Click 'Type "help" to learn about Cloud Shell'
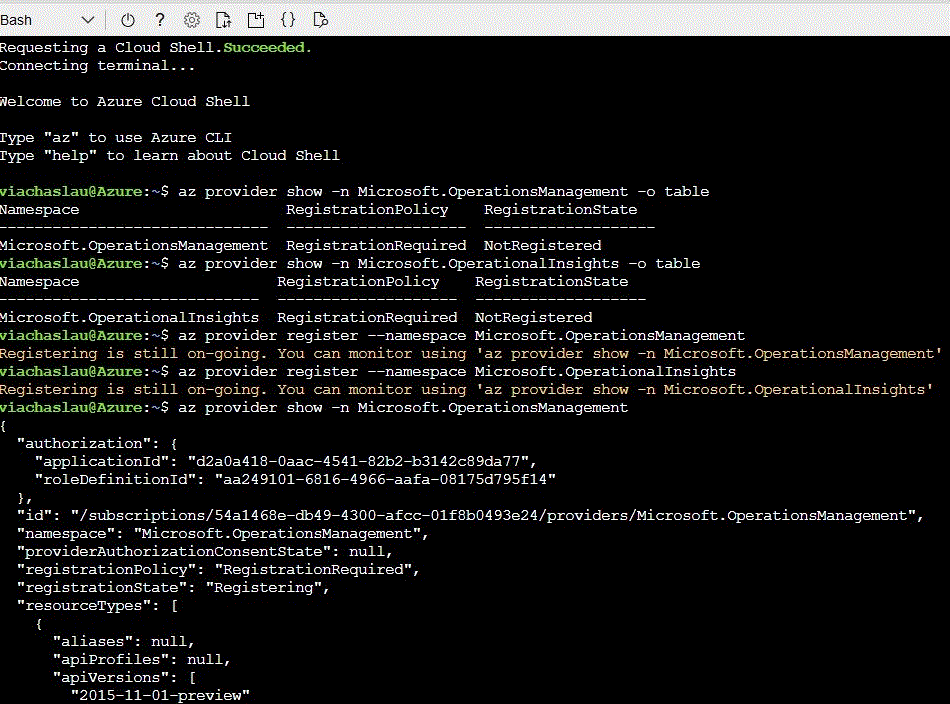950x704 pixels. (170, 155)
